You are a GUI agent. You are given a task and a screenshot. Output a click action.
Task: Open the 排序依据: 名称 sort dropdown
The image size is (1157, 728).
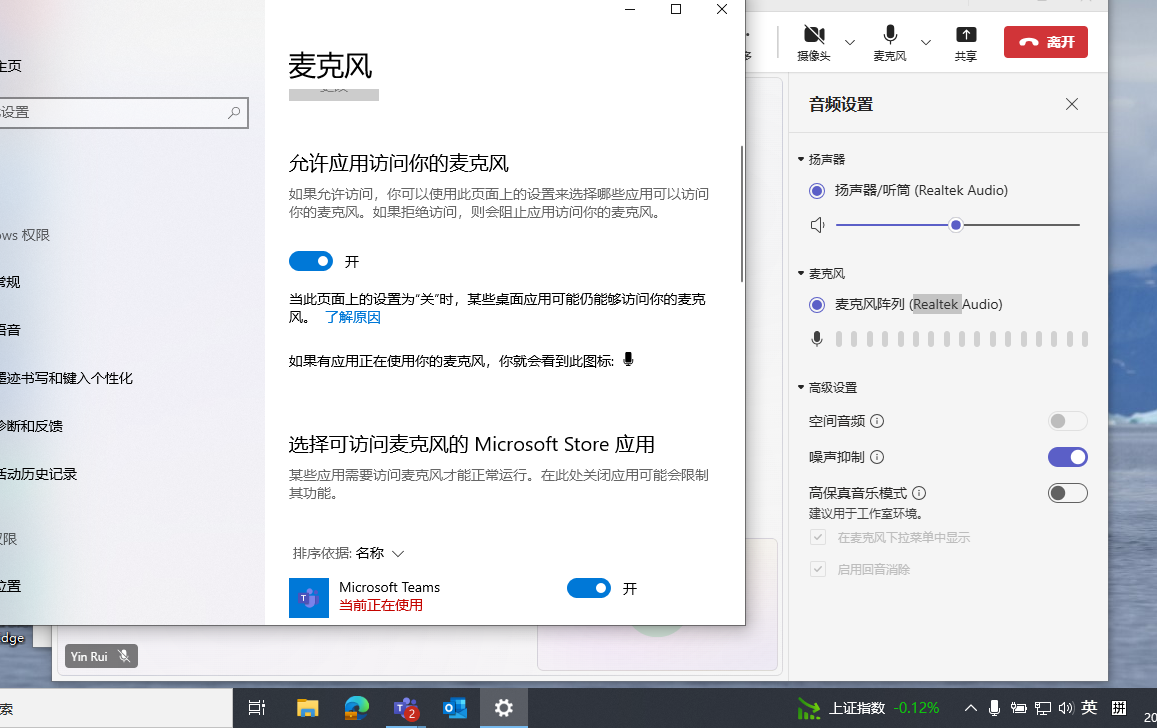(348, 553)
